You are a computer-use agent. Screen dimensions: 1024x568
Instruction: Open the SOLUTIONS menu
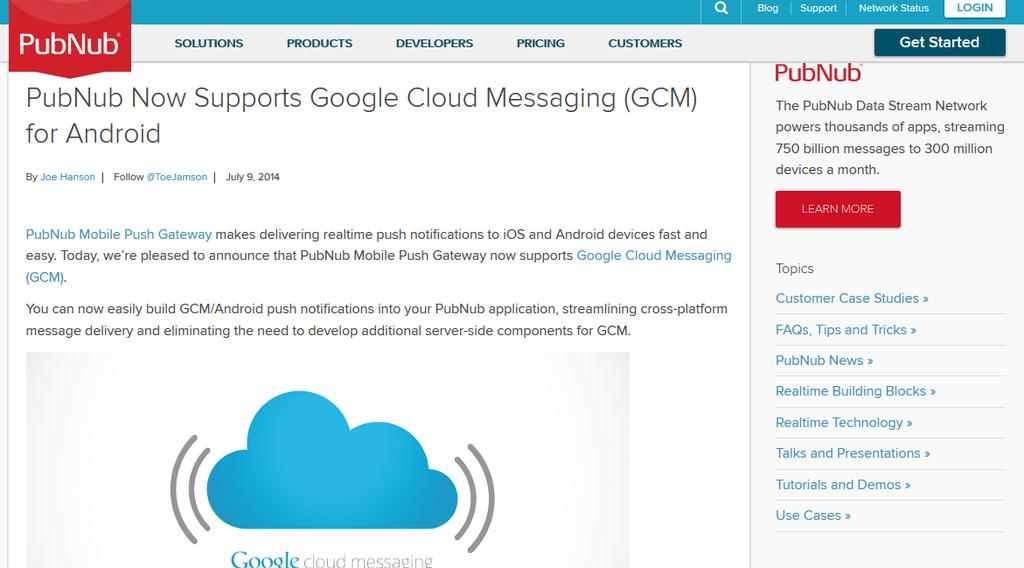pyautogui.click(x=208, y=43)
